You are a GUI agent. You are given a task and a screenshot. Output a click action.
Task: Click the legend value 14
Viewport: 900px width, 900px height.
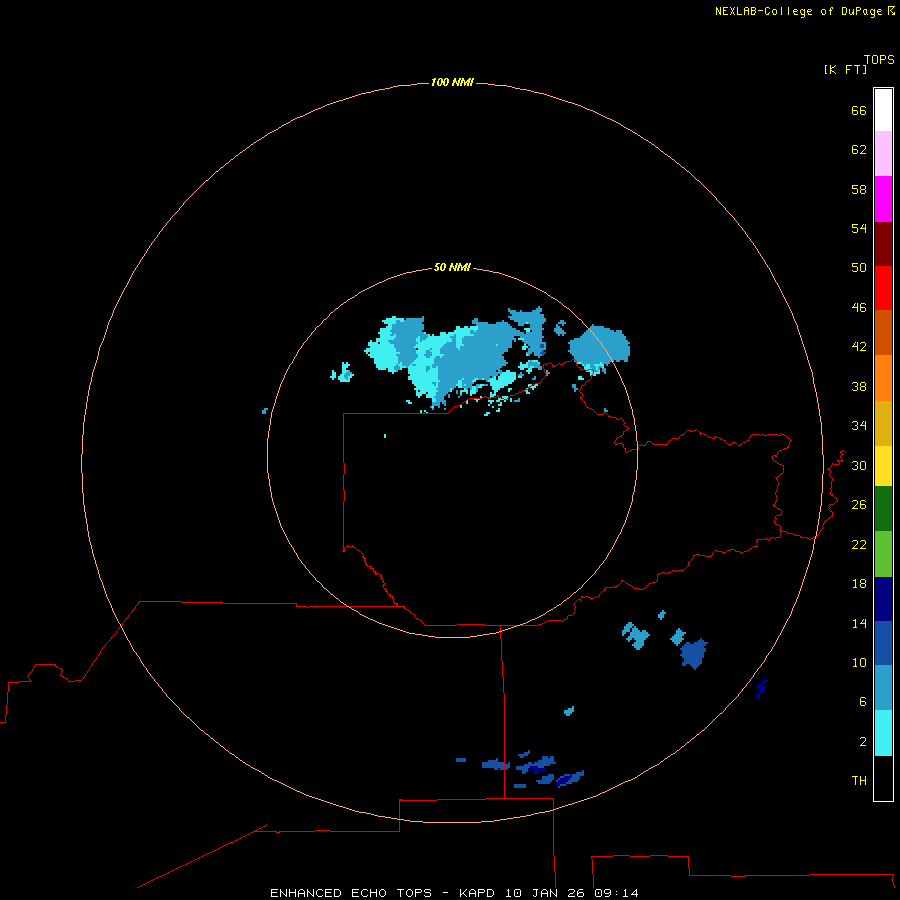(x=859, y=623)
